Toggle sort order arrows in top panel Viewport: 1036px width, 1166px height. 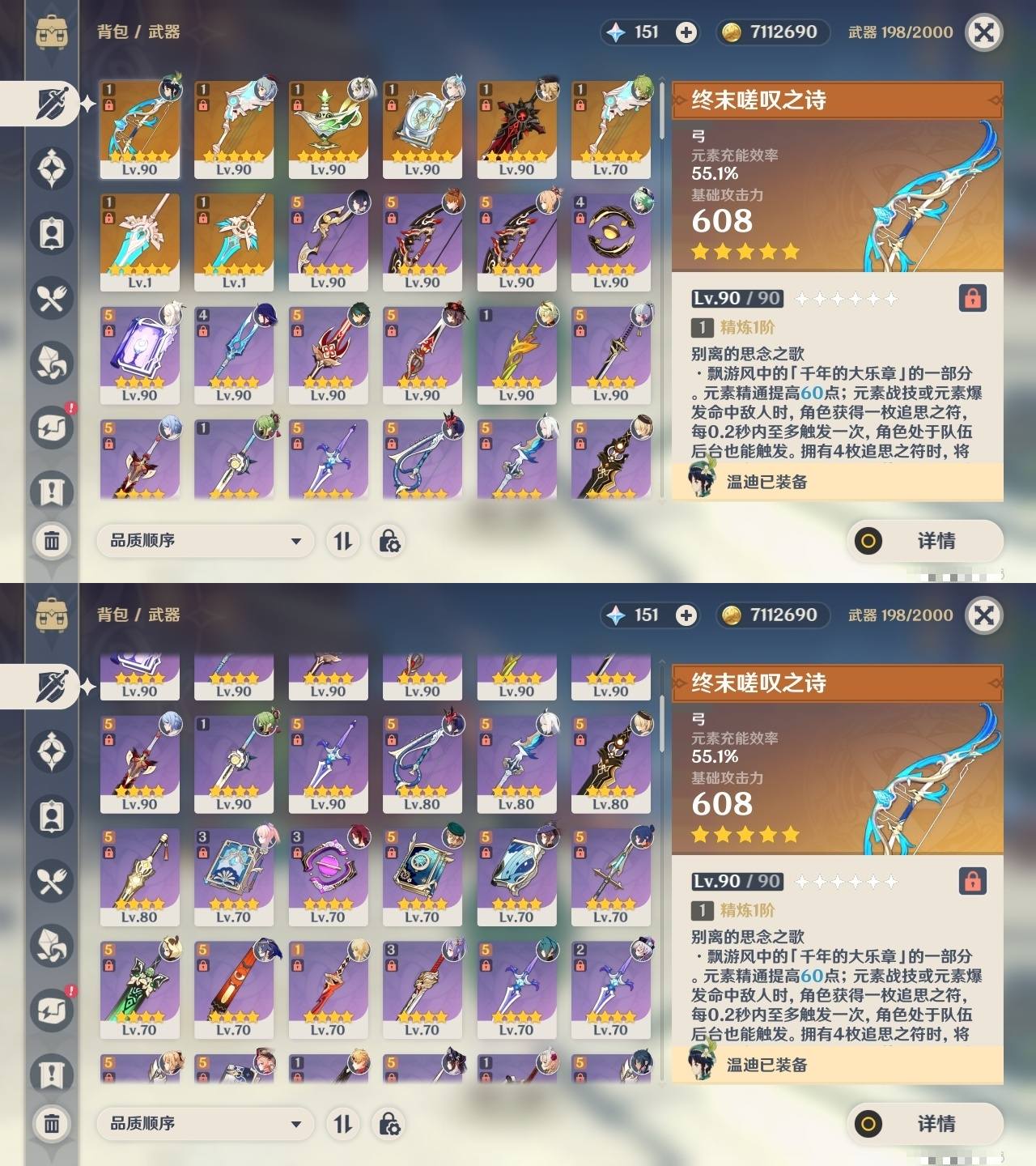343,541
